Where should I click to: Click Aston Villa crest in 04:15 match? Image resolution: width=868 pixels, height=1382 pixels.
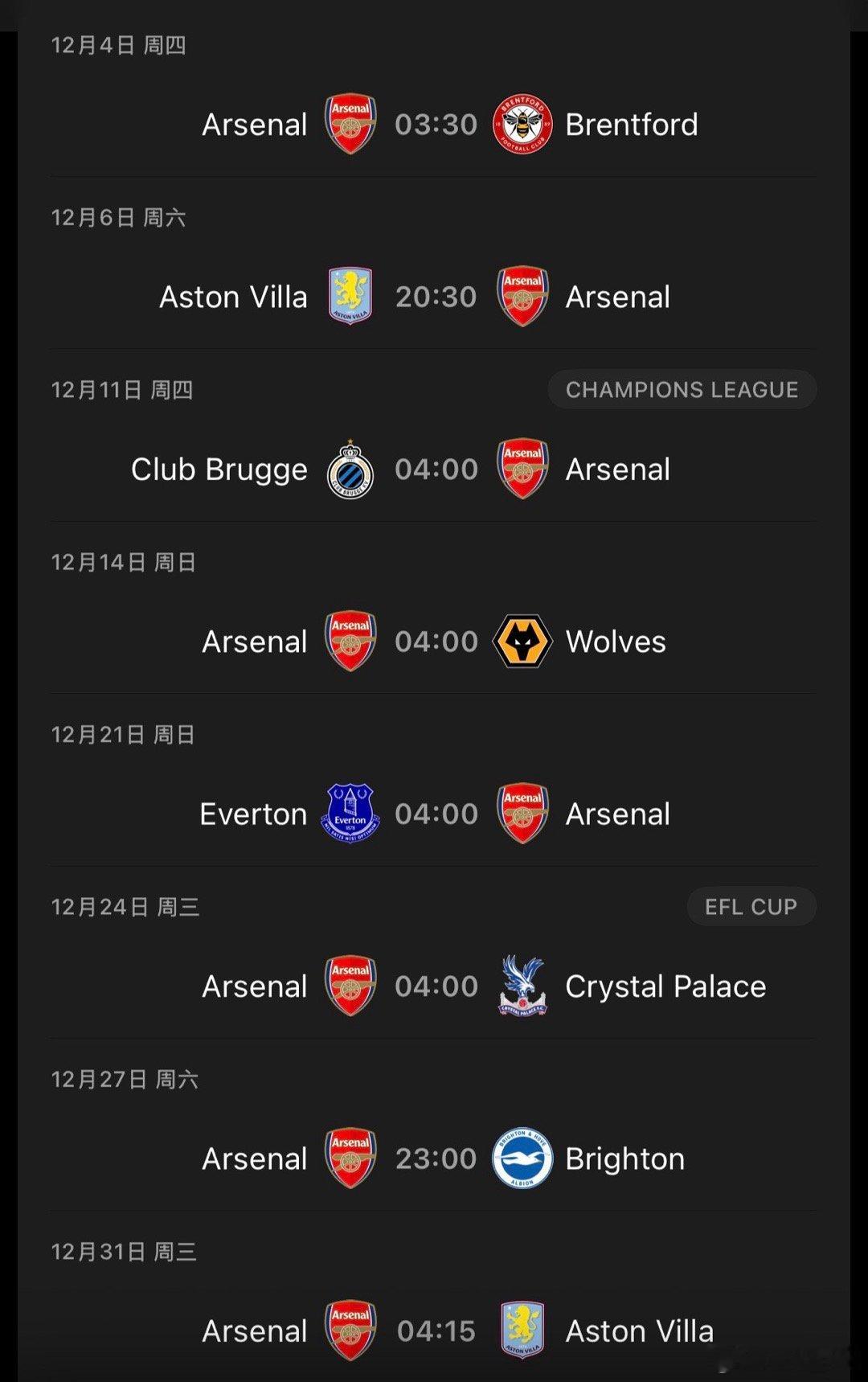pyautogui.click(x=522, y=1331)
